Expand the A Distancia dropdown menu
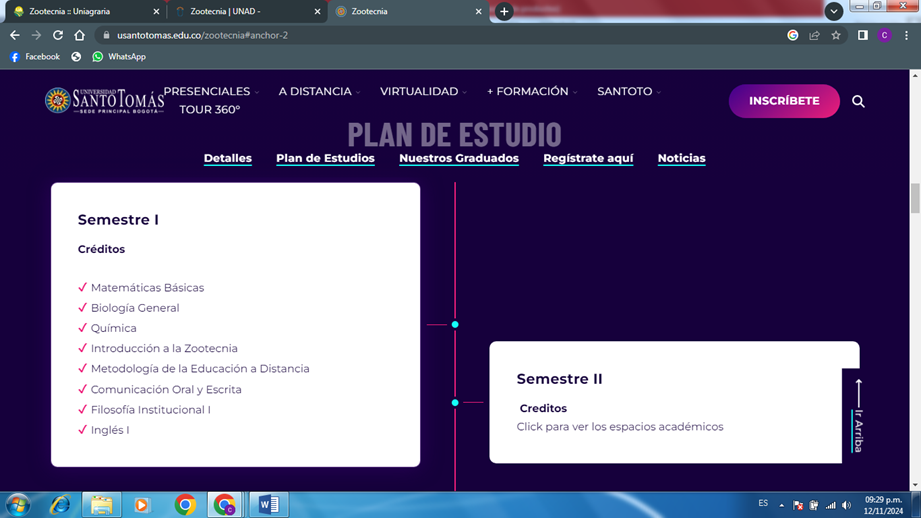921x518 pixels. point(318,91)
